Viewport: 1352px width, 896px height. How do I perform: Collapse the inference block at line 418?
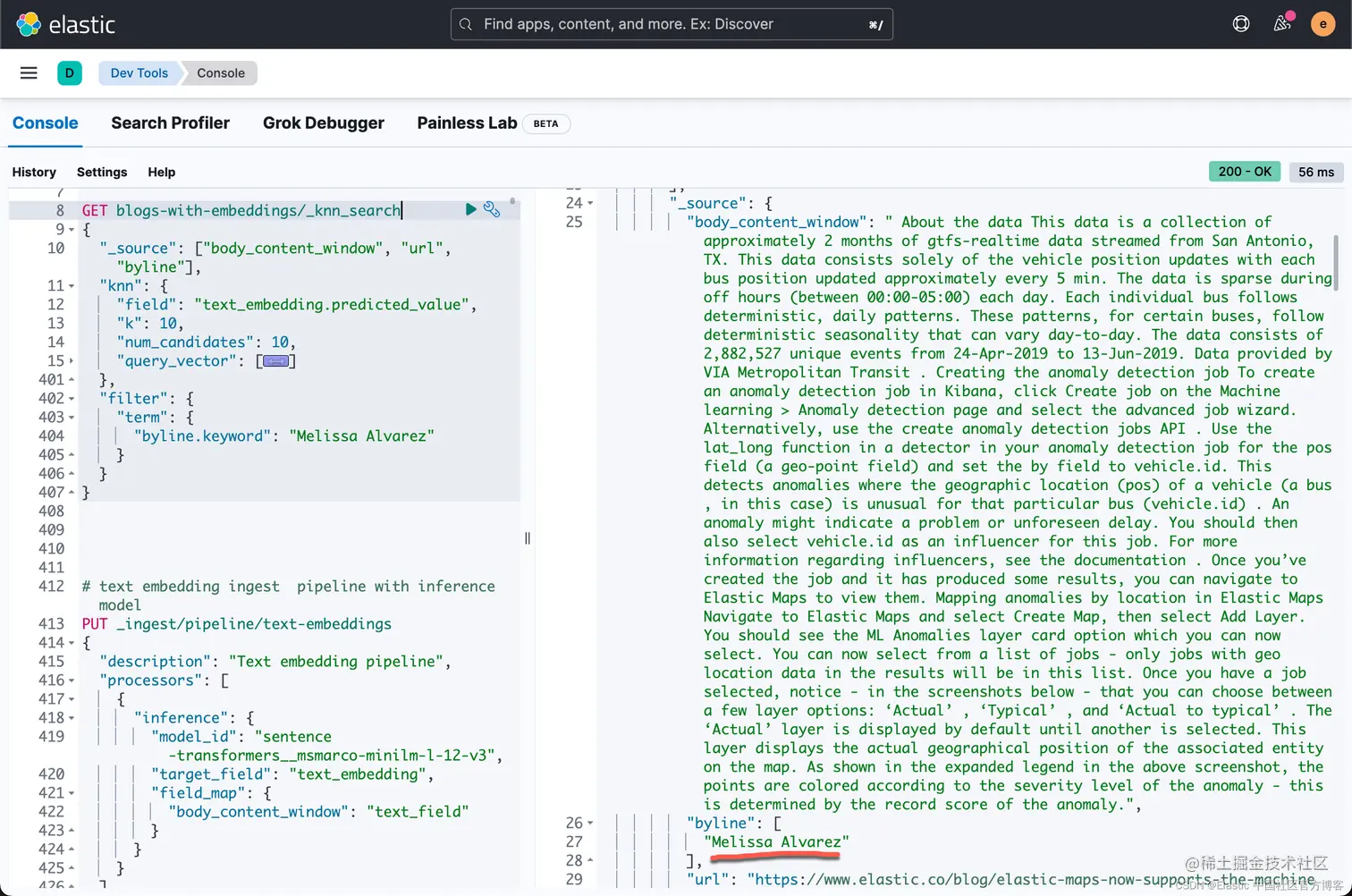pyautogui.click(x=72, y=718)
